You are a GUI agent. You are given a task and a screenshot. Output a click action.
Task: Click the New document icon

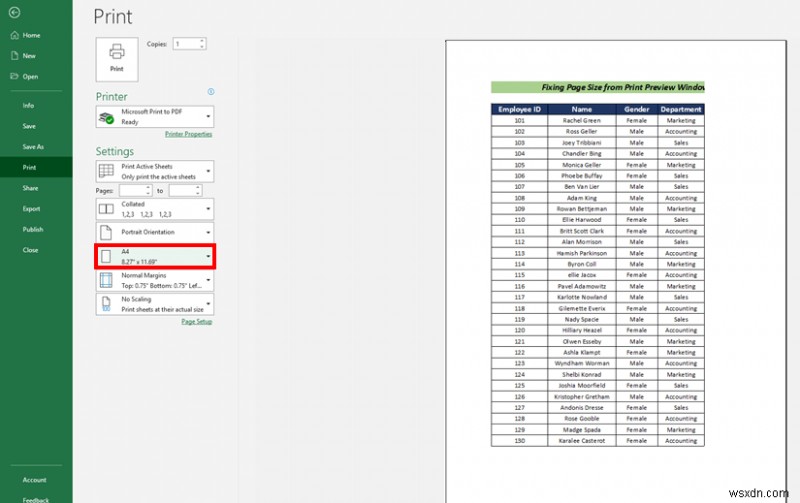click(15, 56)
